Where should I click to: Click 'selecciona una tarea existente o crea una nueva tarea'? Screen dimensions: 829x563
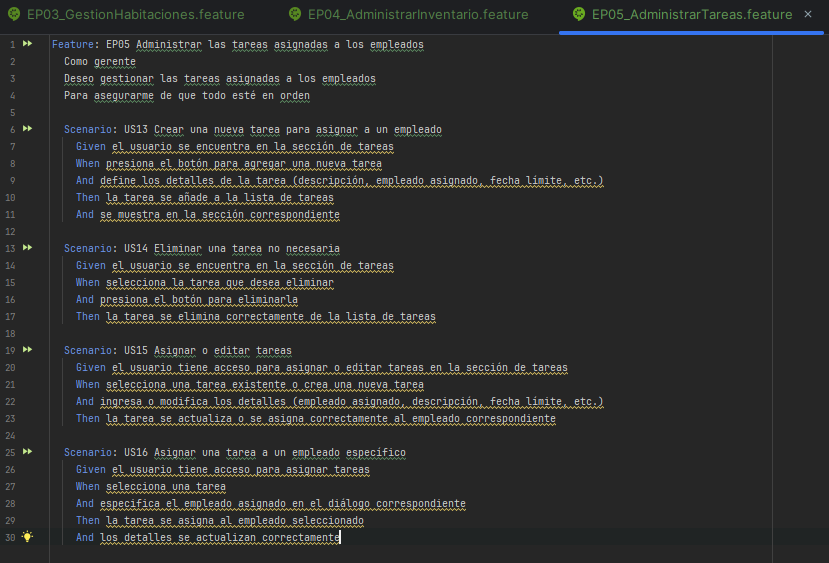(265, 385)
